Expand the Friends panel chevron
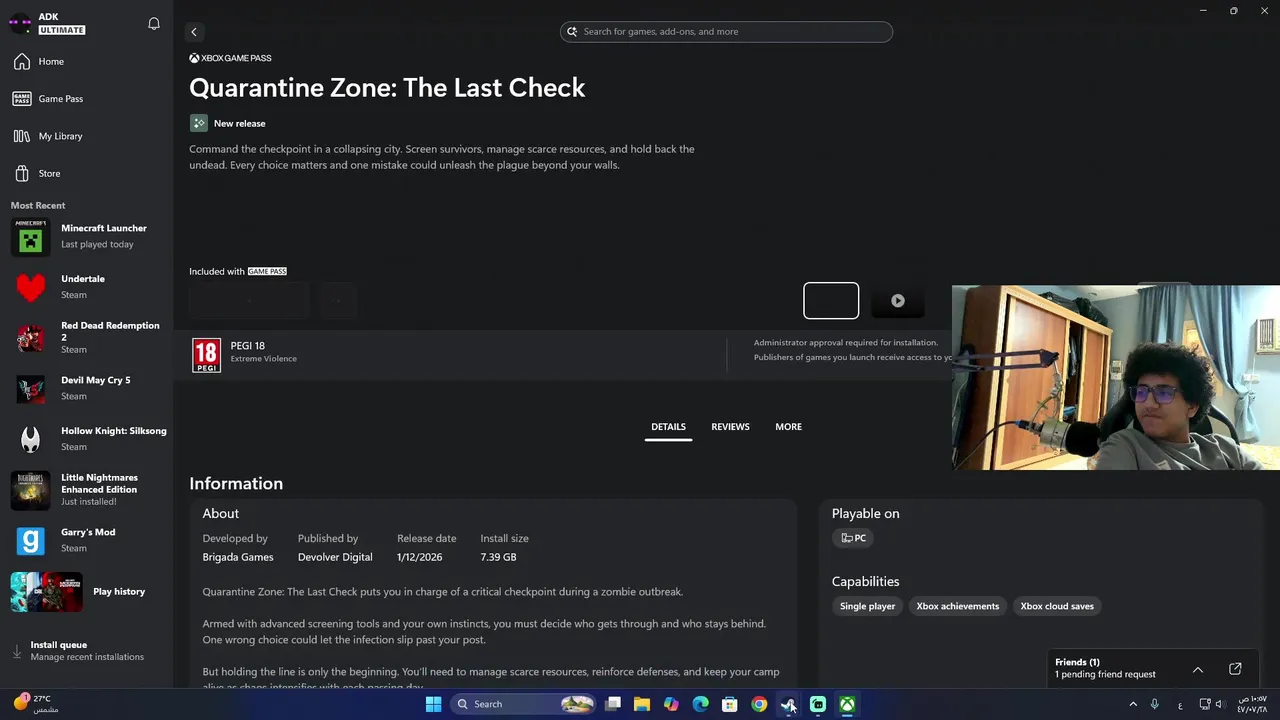This screenshot has width=1280, height=720. [x=1198, y=669]
